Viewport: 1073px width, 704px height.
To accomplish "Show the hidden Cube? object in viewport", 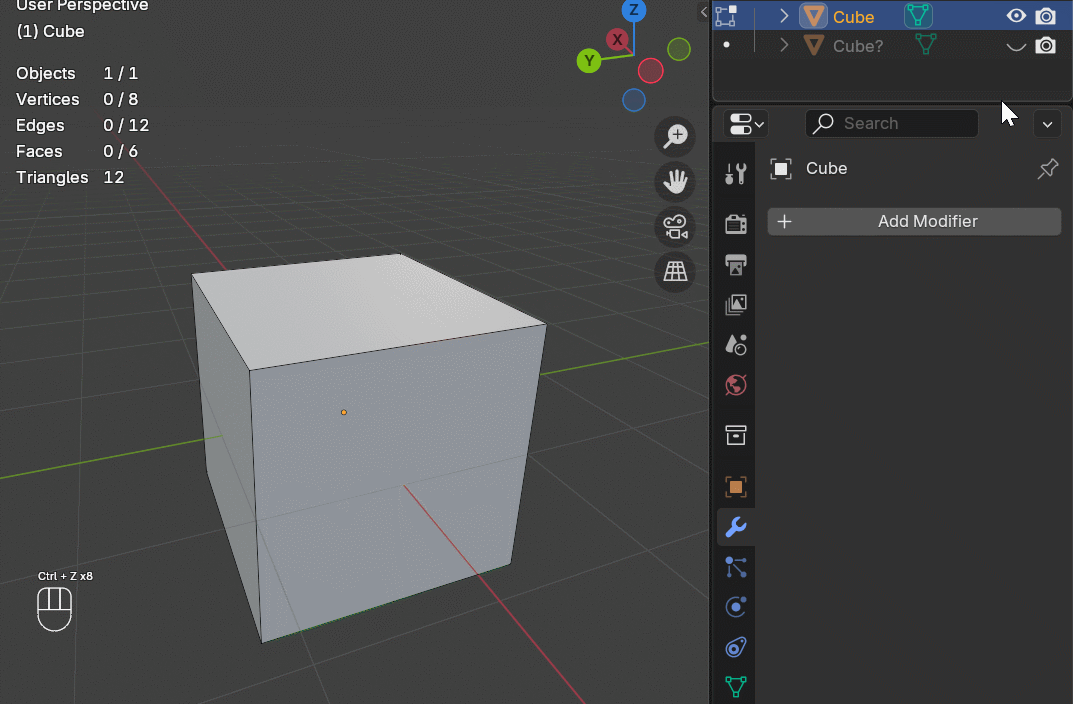I will (1016, 46).
